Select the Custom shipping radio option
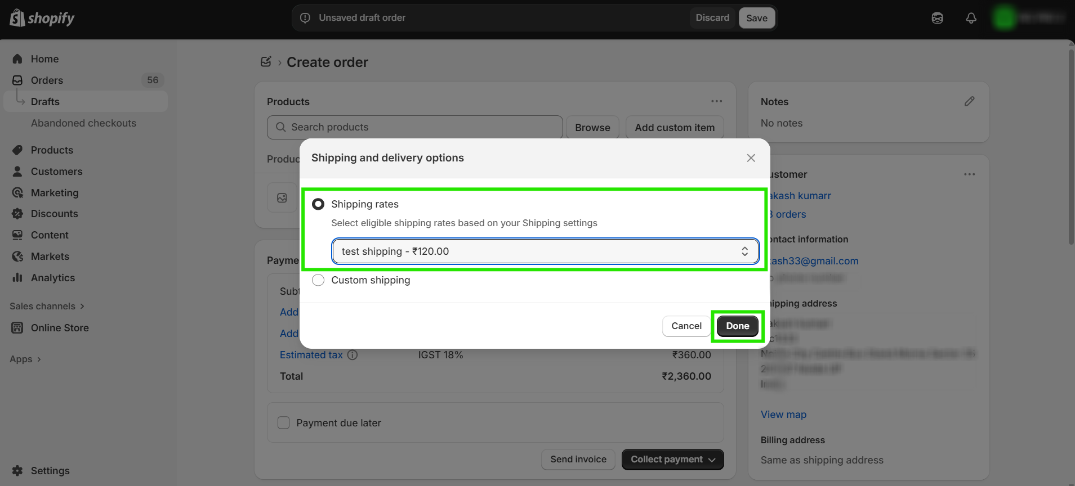 [x=318, y=280]
